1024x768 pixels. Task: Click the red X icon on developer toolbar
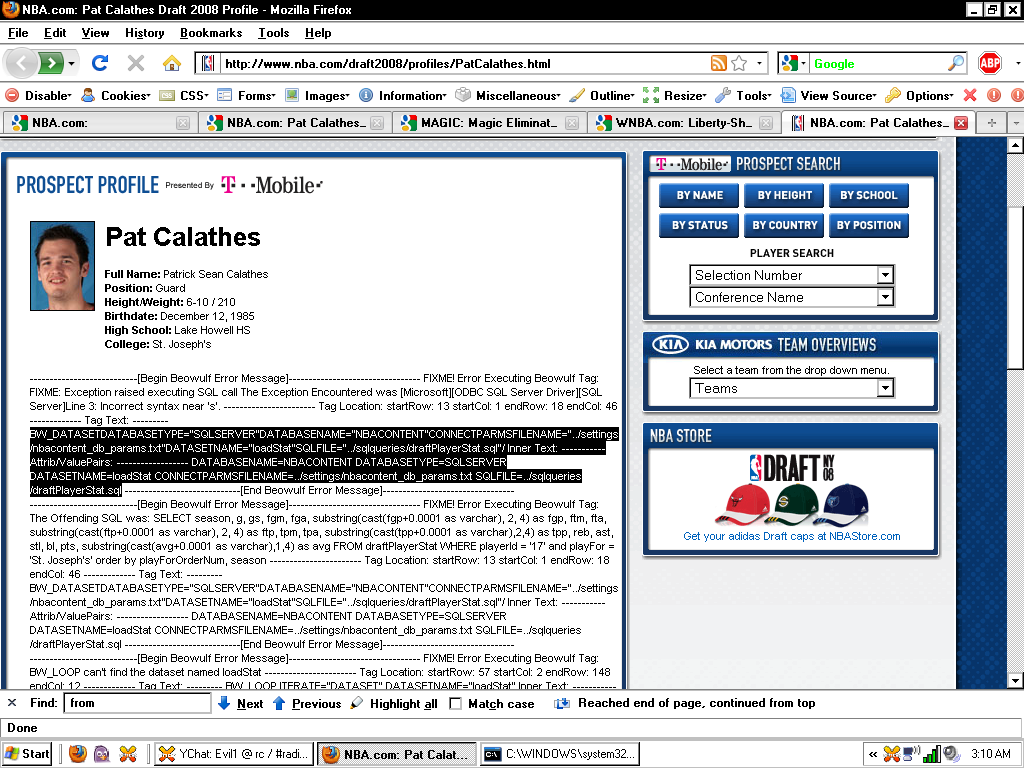coord(970,95)
